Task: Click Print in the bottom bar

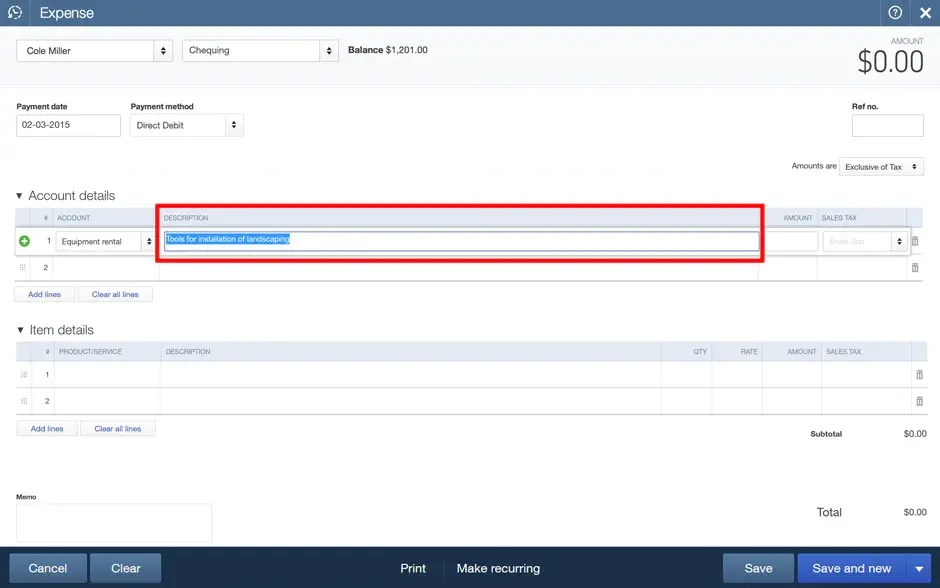Action: pyautogui.click(x=413, y=568)
